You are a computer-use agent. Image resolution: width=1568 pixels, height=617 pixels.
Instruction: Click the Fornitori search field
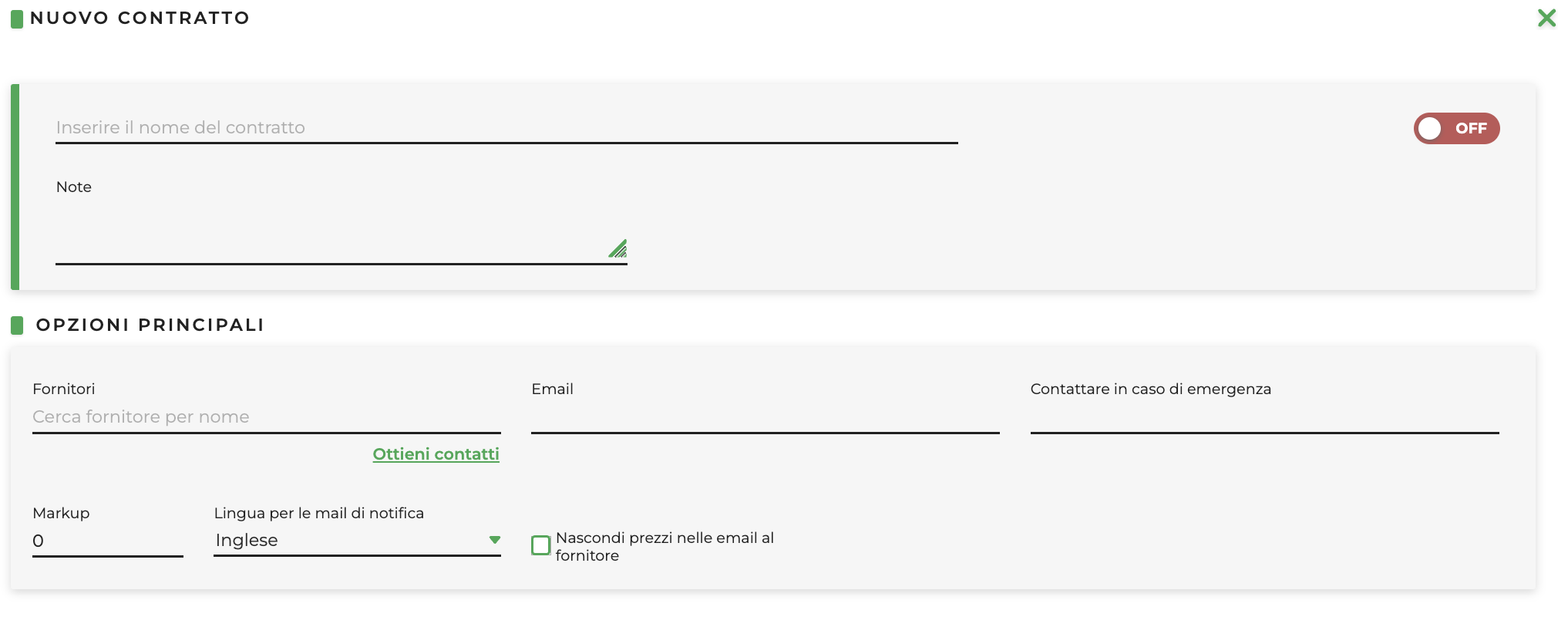click(266, 417)
